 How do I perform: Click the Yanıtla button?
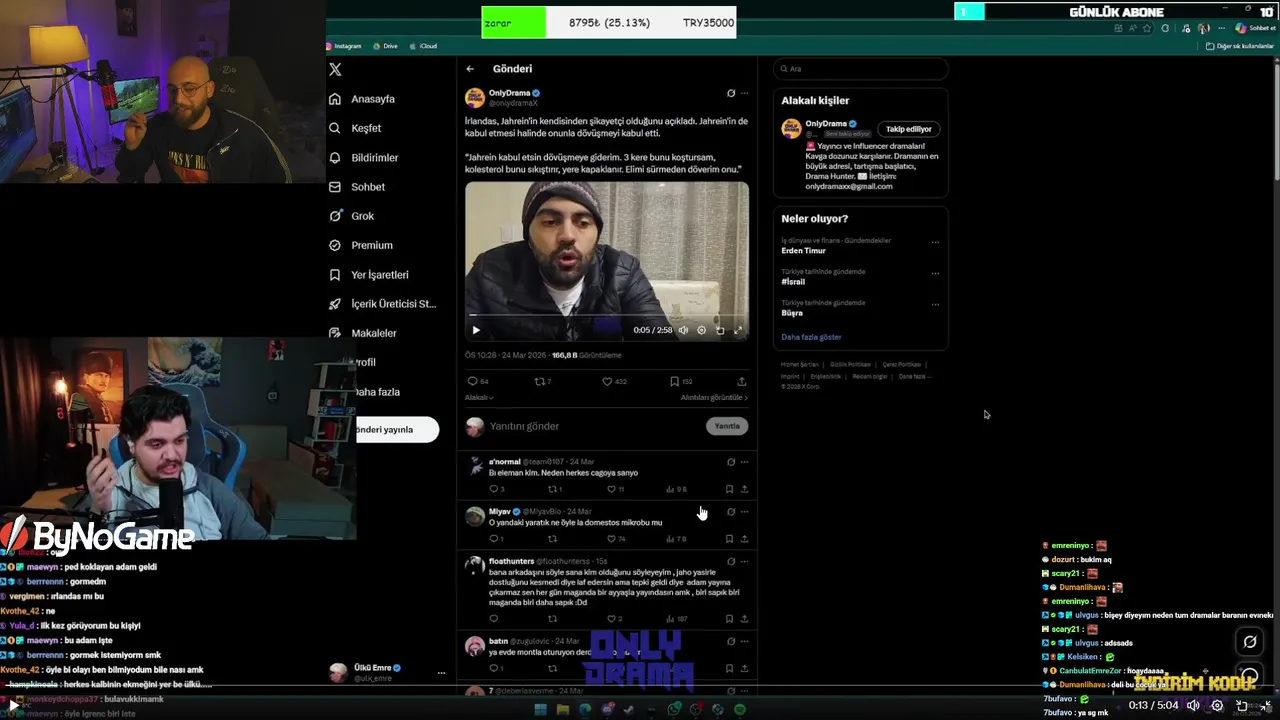tap(727, 426)
